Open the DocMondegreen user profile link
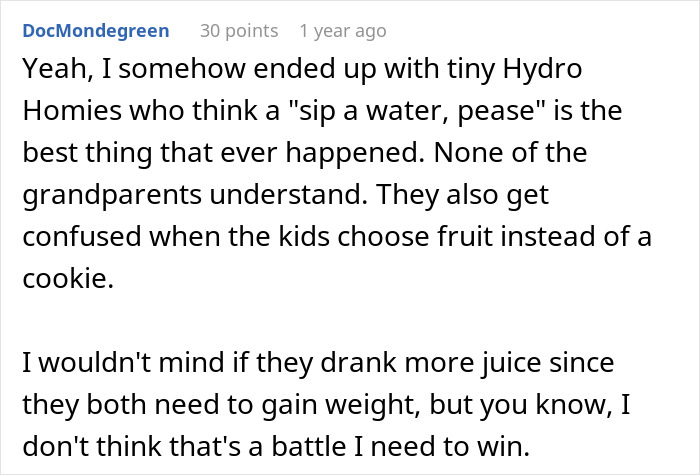The width and height of the screenshot is (700, 475). point(96,31)
